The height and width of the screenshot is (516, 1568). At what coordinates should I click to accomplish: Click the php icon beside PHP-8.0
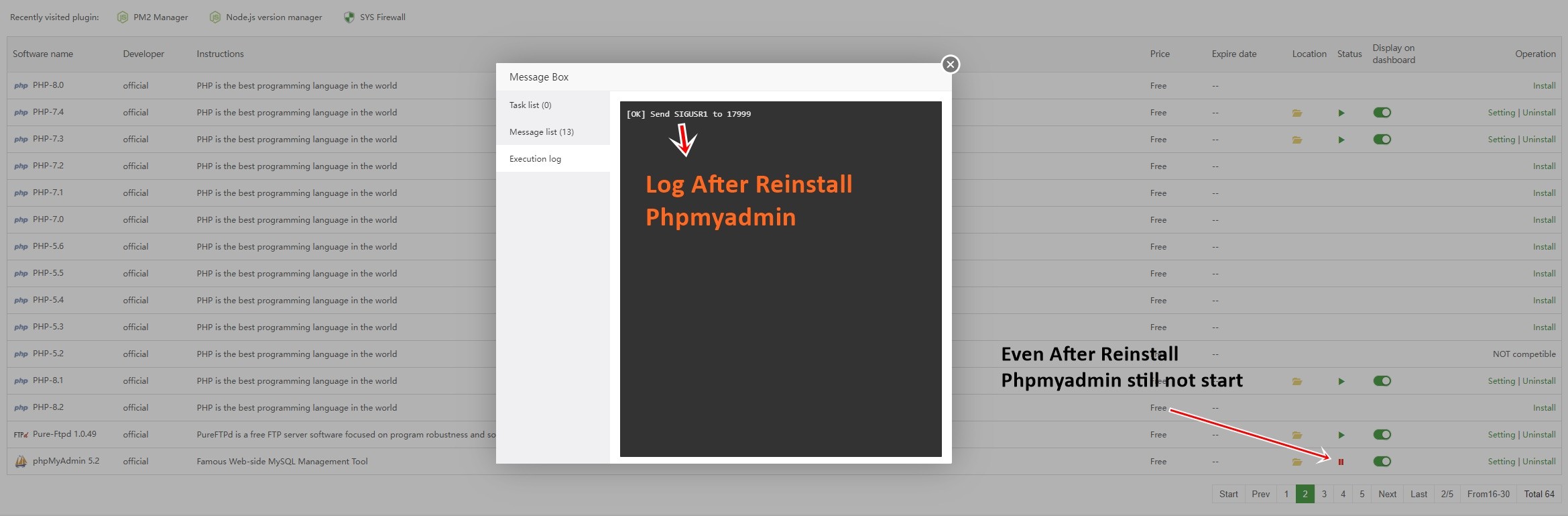pos(21,86)
